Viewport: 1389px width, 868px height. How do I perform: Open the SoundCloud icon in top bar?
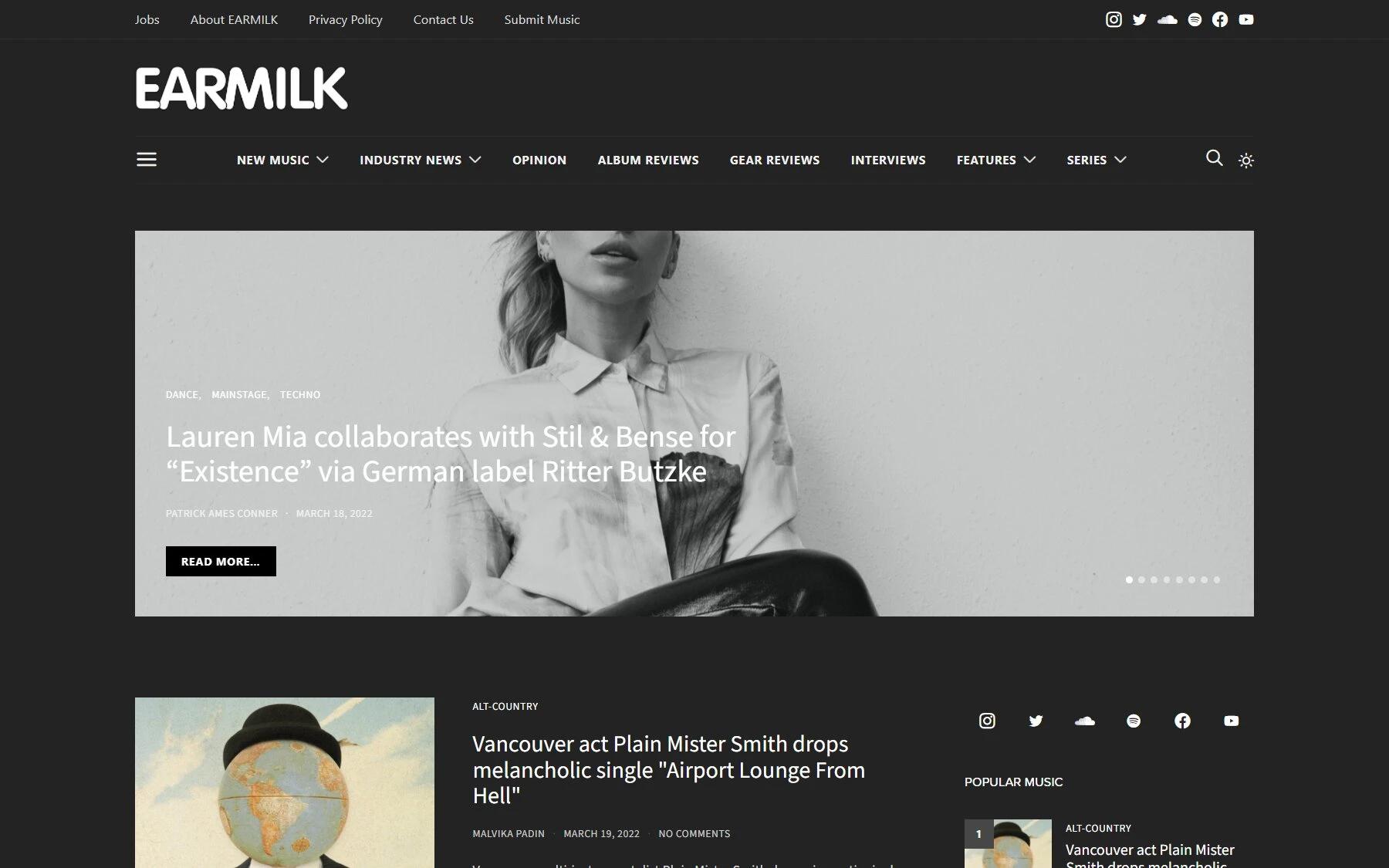click(x=1168, y=19)
